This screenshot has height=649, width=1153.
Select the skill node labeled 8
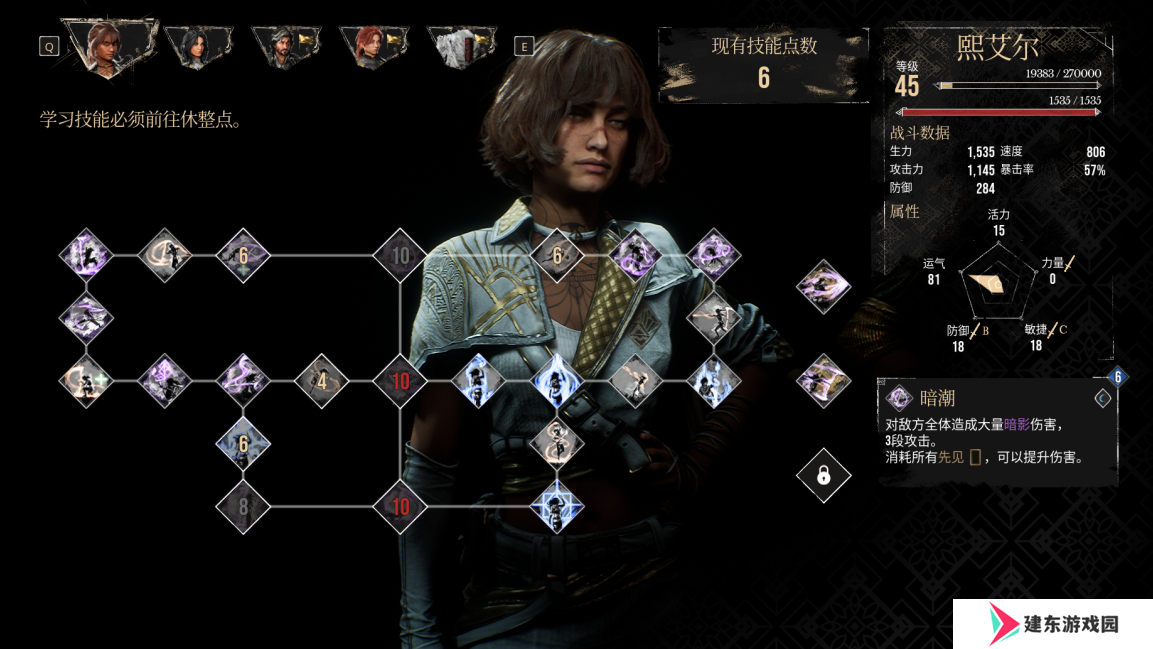coord(243,506)
